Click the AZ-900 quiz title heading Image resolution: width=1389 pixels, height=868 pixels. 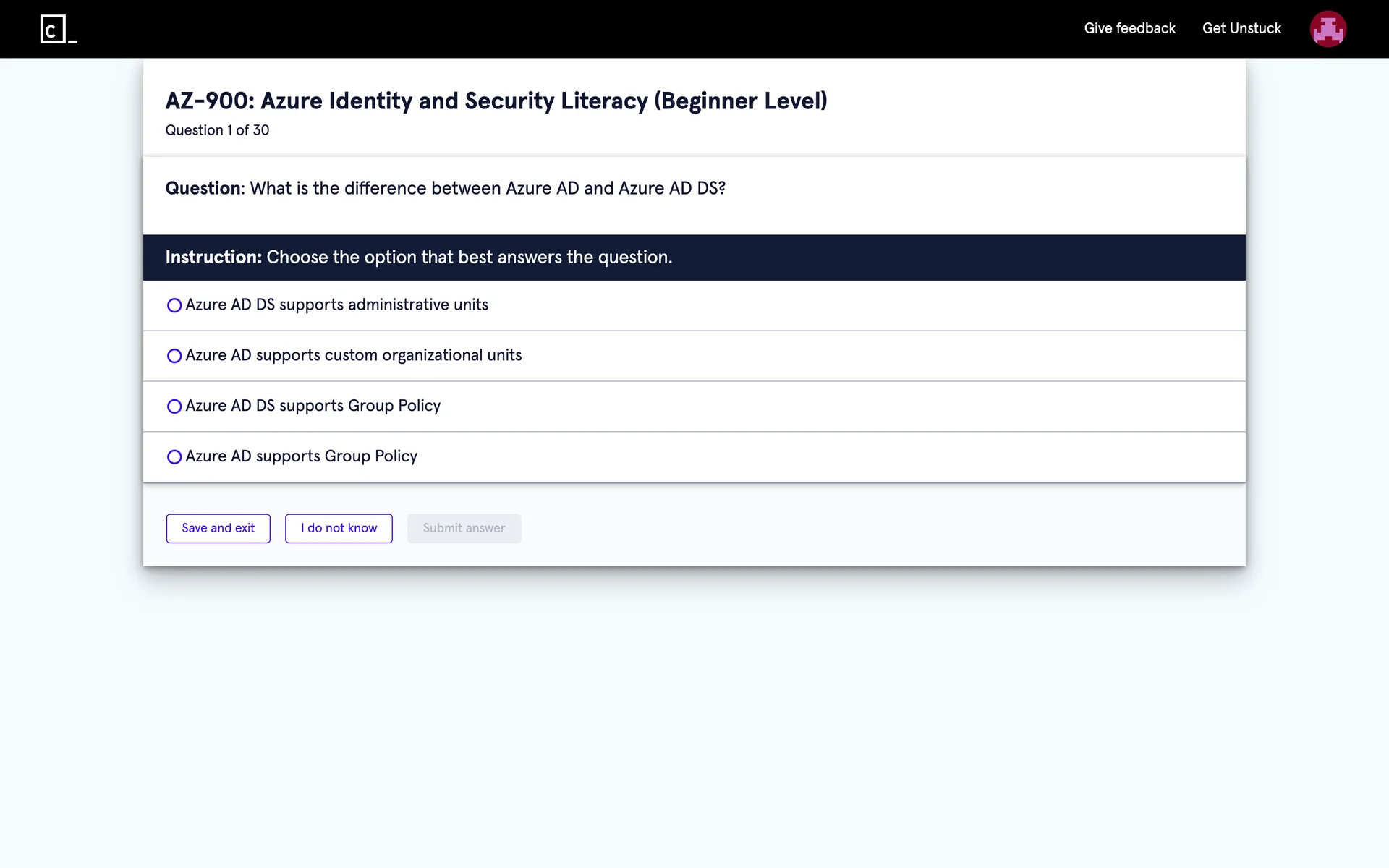pos(496,101)
